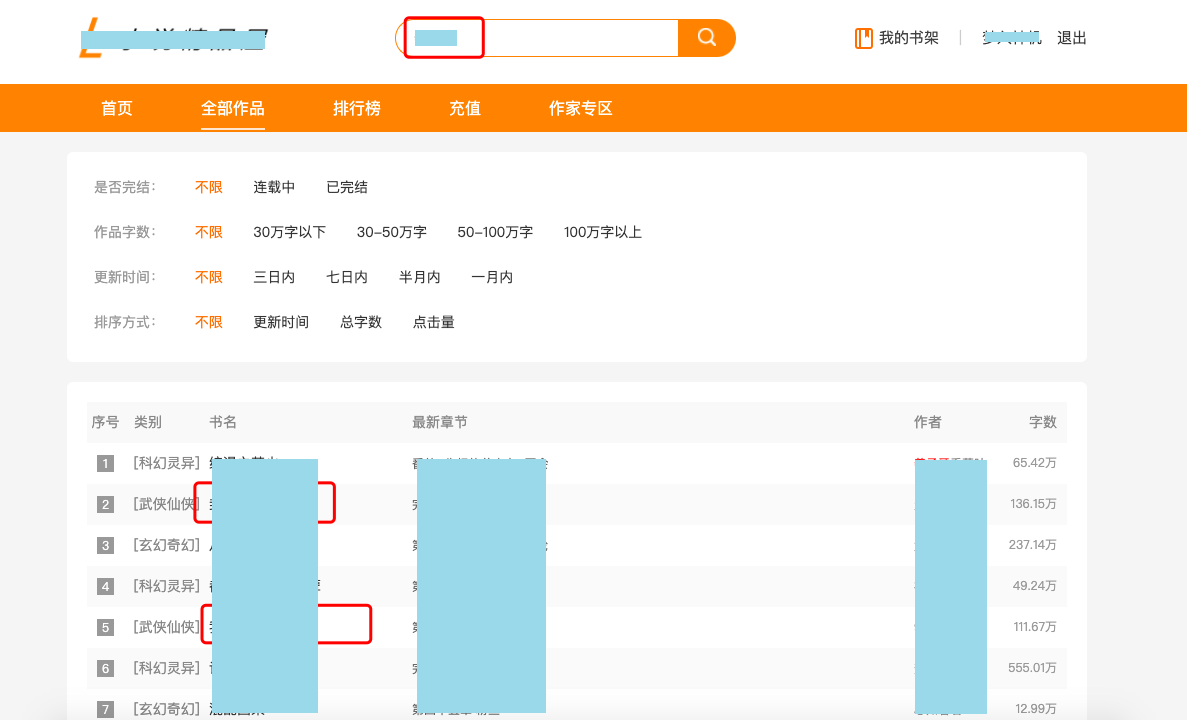Screen dimensions: 1187x720
Task: Select 30万字以下 word count filter
Action: tap(289, 232)
